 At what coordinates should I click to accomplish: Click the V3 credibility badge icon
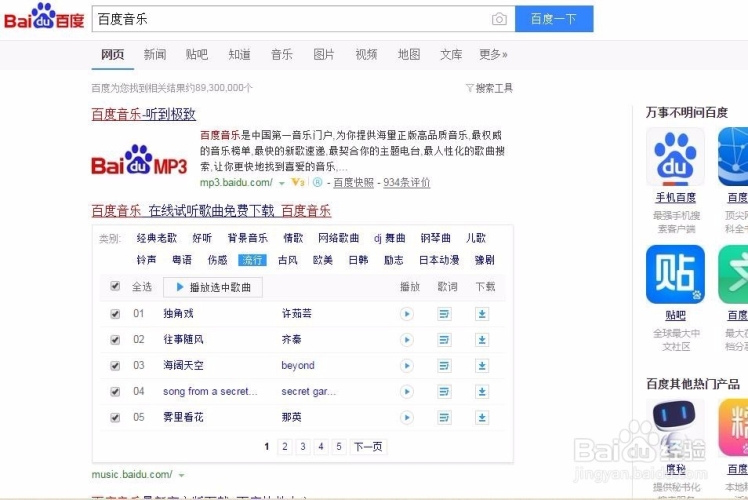coord(298,182)
